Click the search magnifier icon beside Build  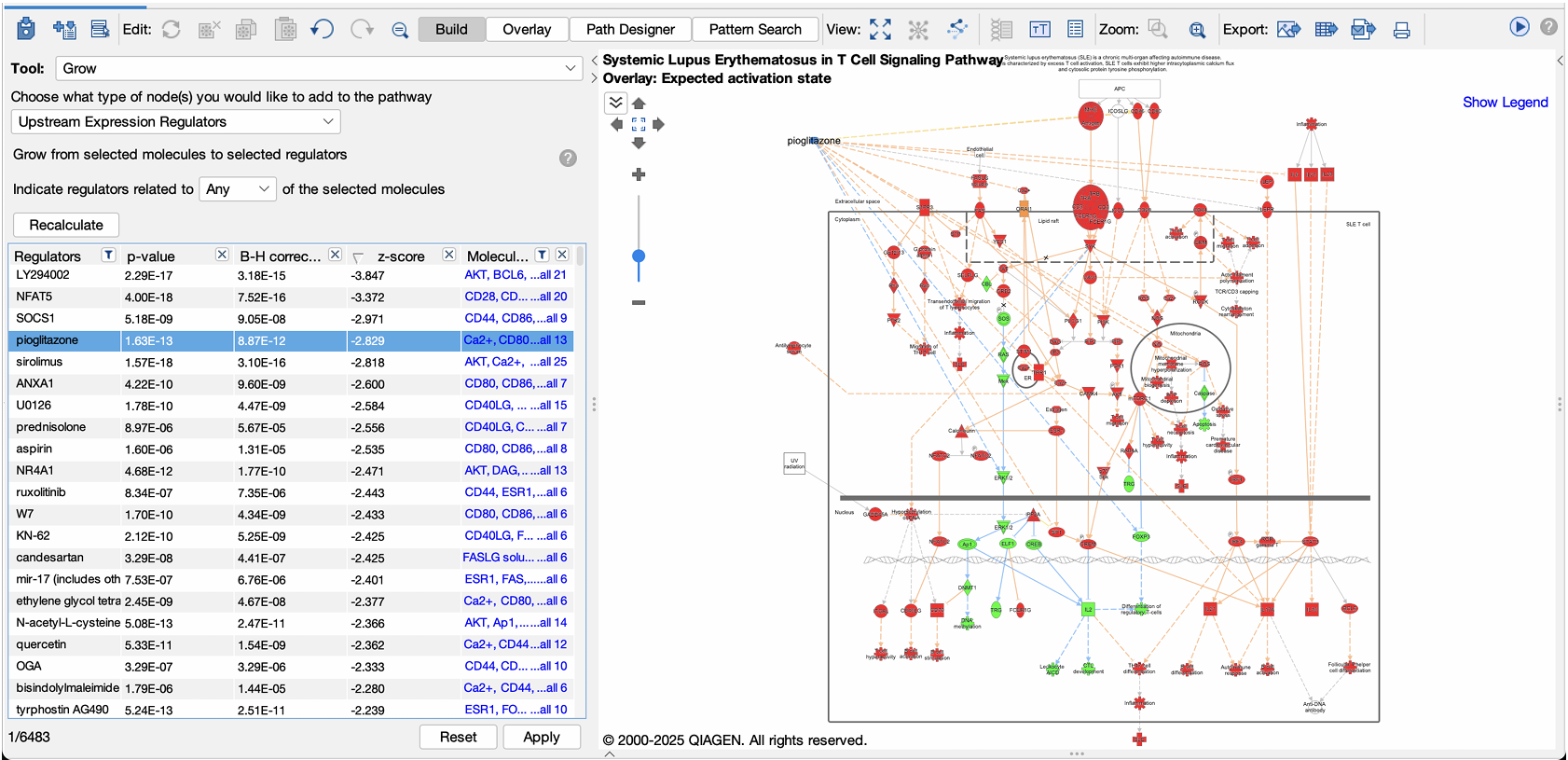pos(400,30)
